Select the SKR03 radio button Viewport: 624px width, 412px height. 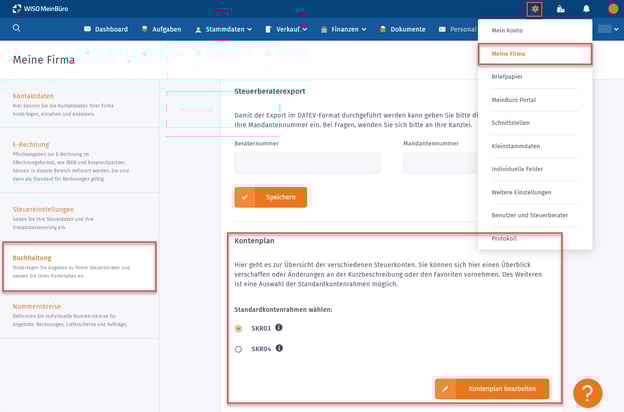[x=238, y=328]
